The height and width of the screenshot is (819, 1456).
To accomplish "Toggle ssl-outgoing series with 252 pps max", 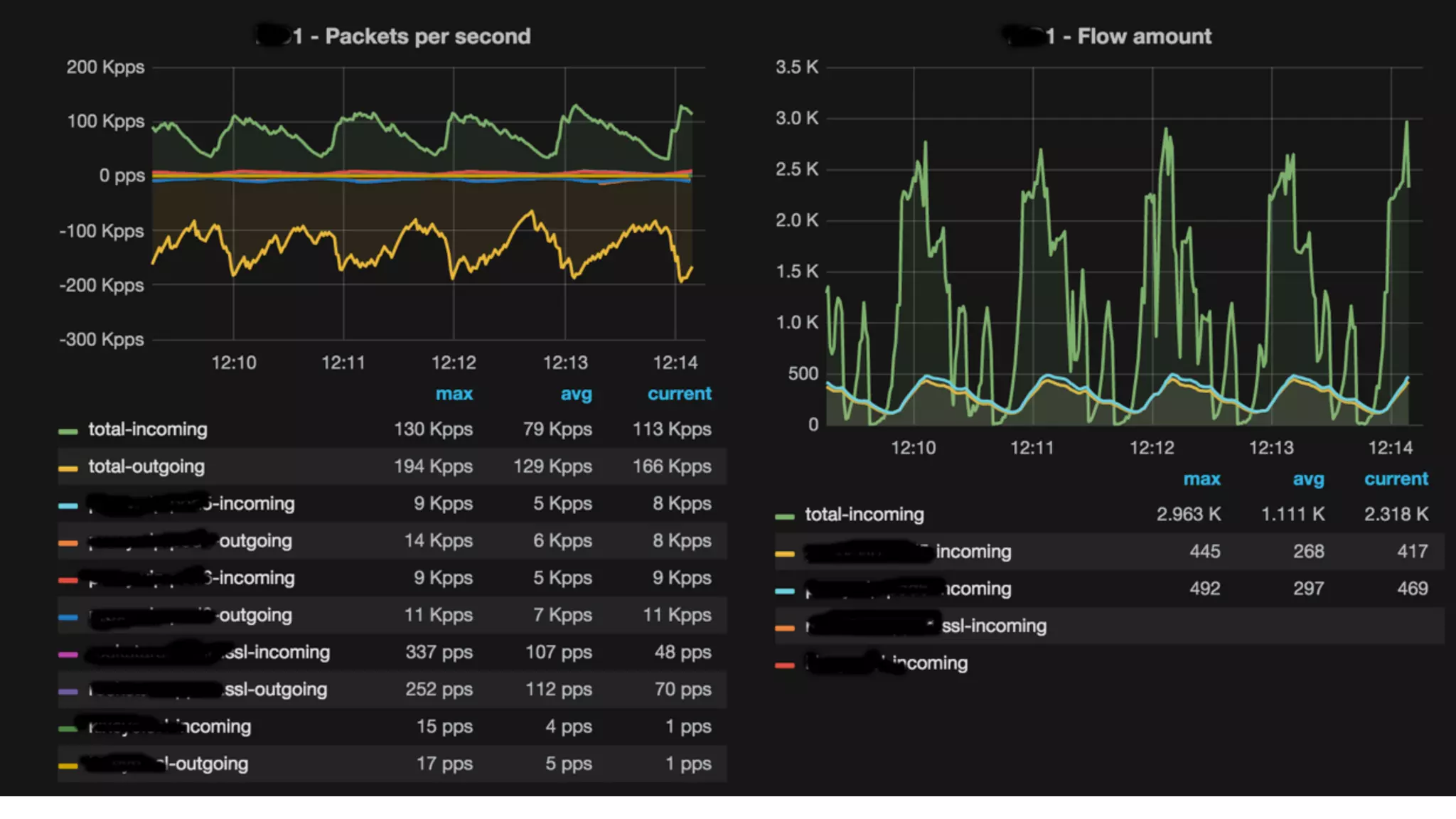I will pos(276,690).
